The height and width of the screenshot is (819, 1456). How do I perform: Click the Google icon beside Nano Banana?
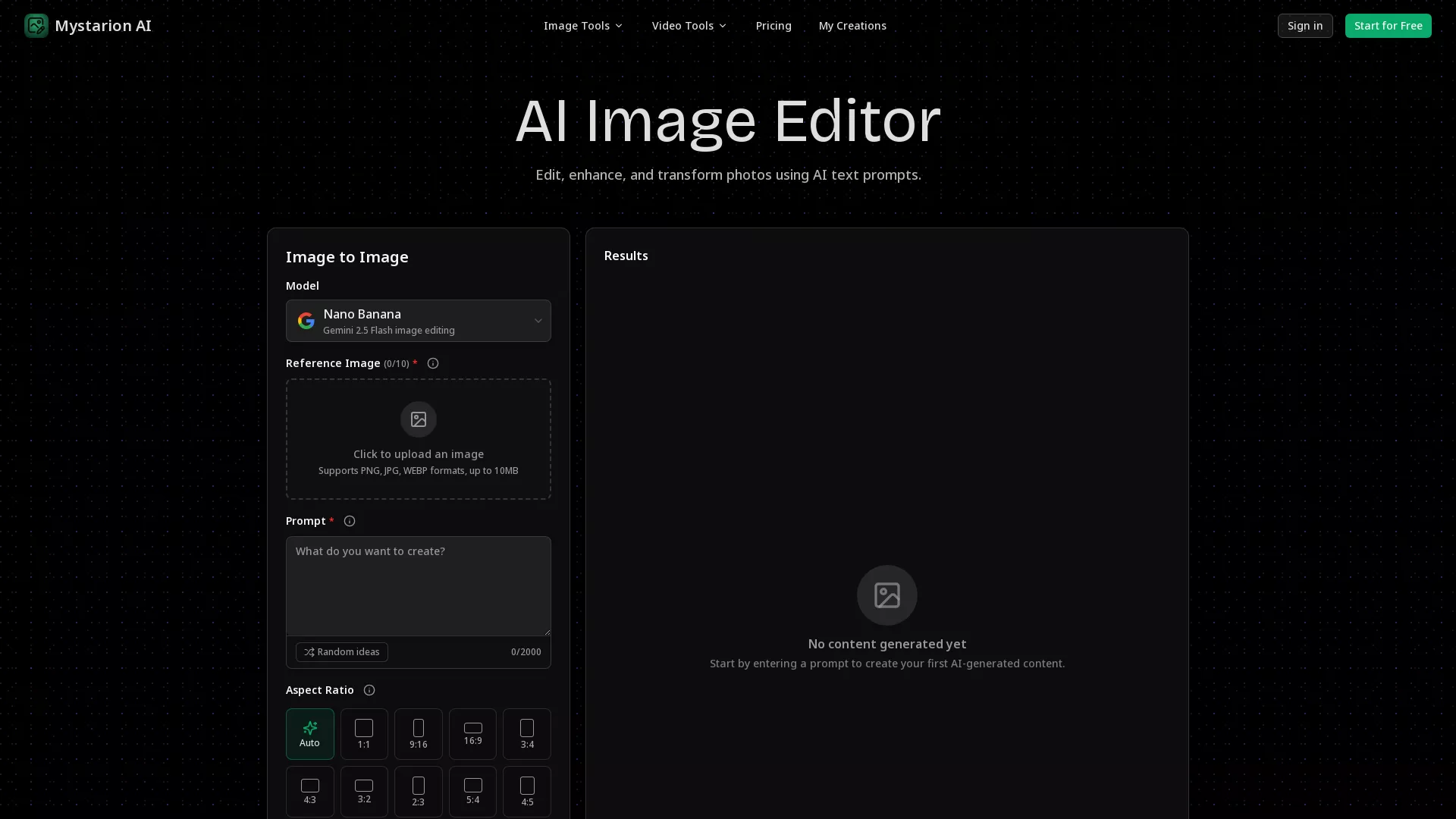(306, 320)
